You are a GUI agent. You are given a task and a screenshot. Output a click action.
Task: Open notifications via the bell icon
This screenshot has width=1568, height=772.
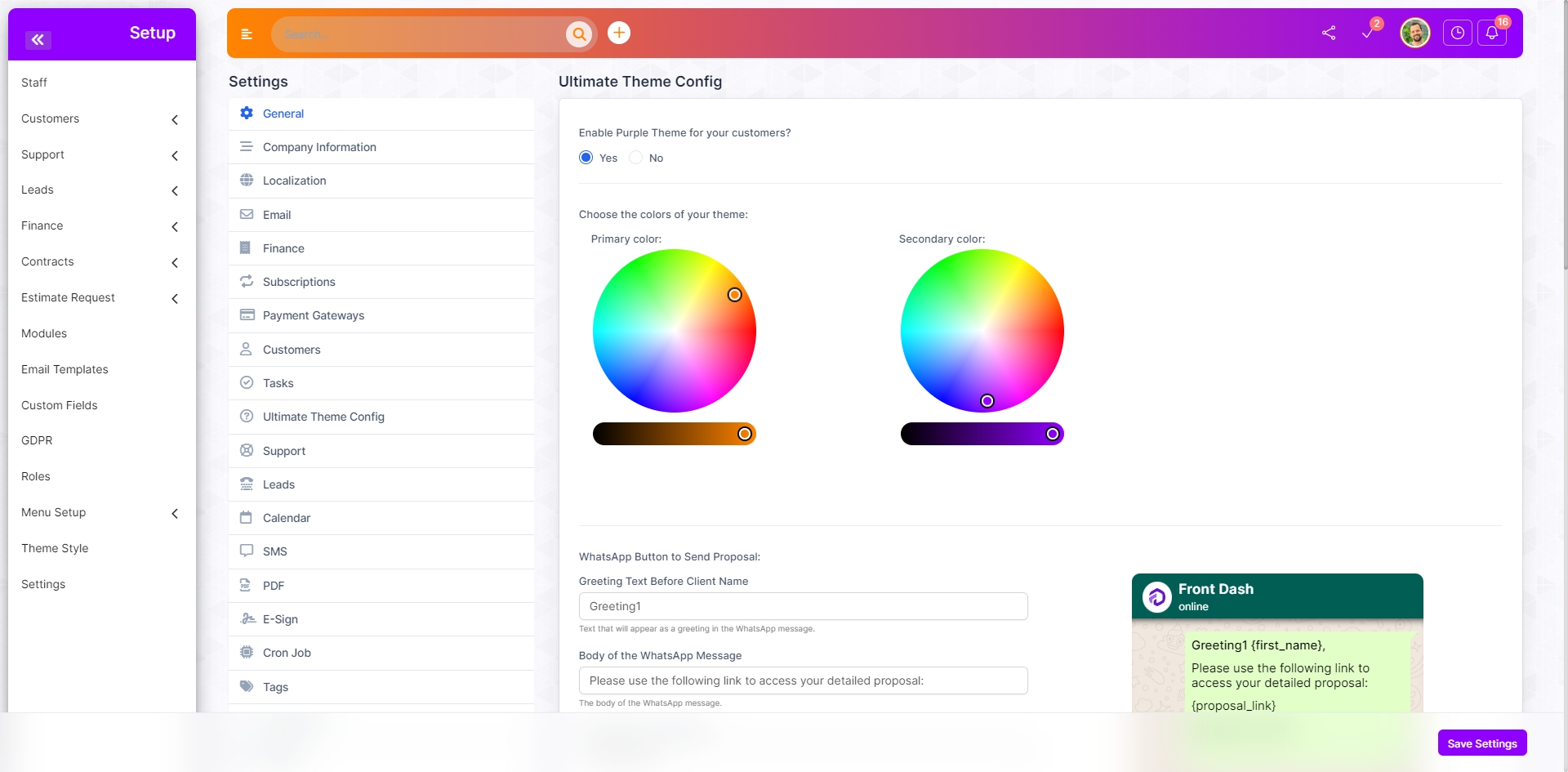coord(1492,33)
